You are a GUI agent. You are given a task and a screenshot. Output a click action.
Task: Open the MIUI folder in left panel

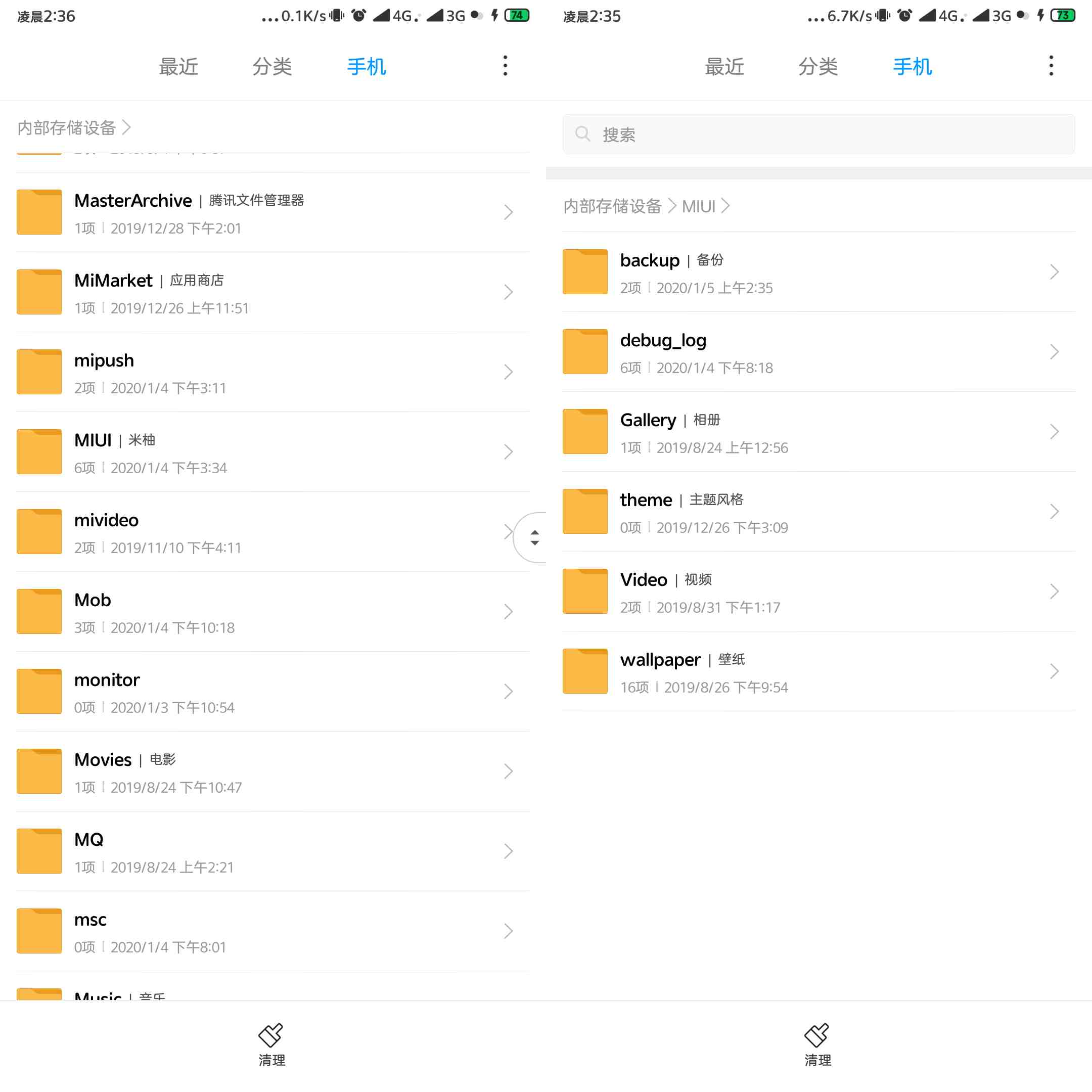click(272, 452)
